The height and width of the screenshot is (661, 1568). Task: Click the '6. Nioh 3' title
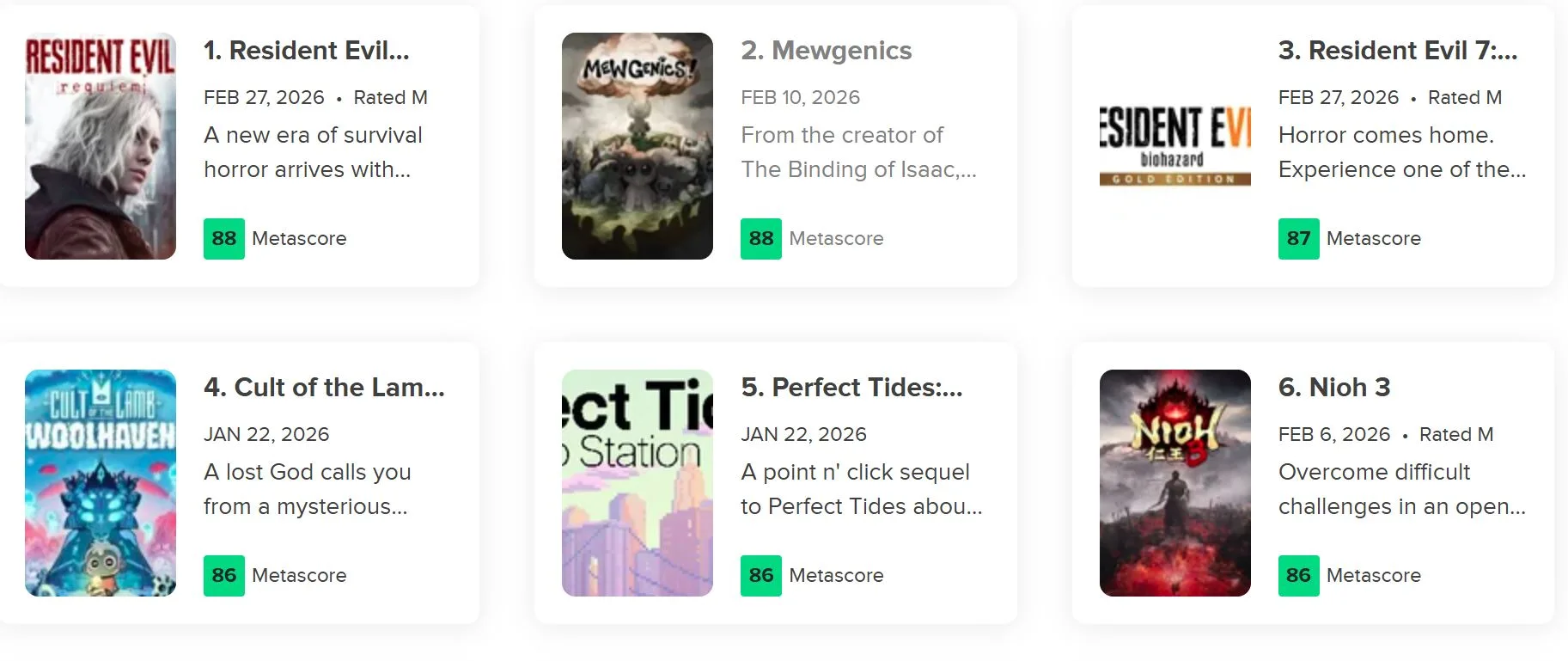pos(1333,388)
